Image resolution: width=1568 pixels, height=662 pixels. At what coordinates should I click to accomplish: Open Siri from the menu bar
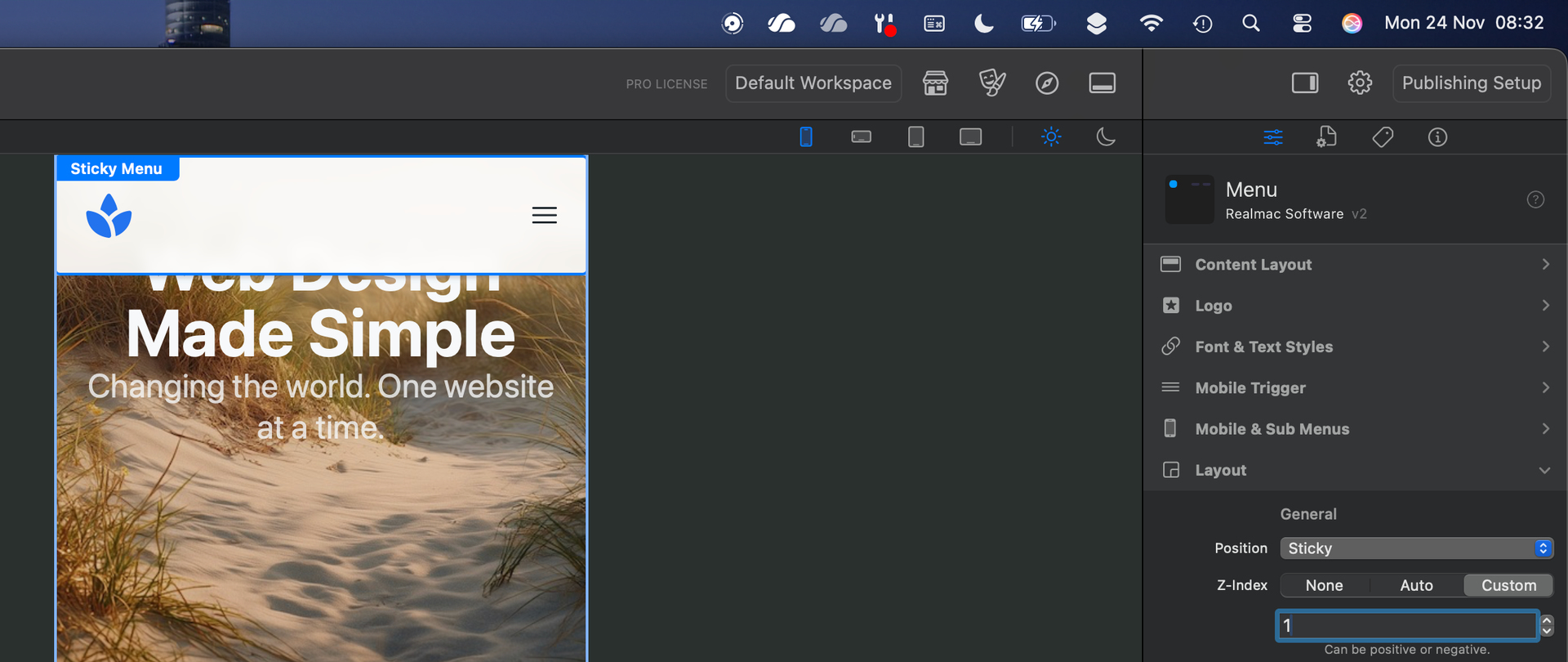click(1352, 23)
